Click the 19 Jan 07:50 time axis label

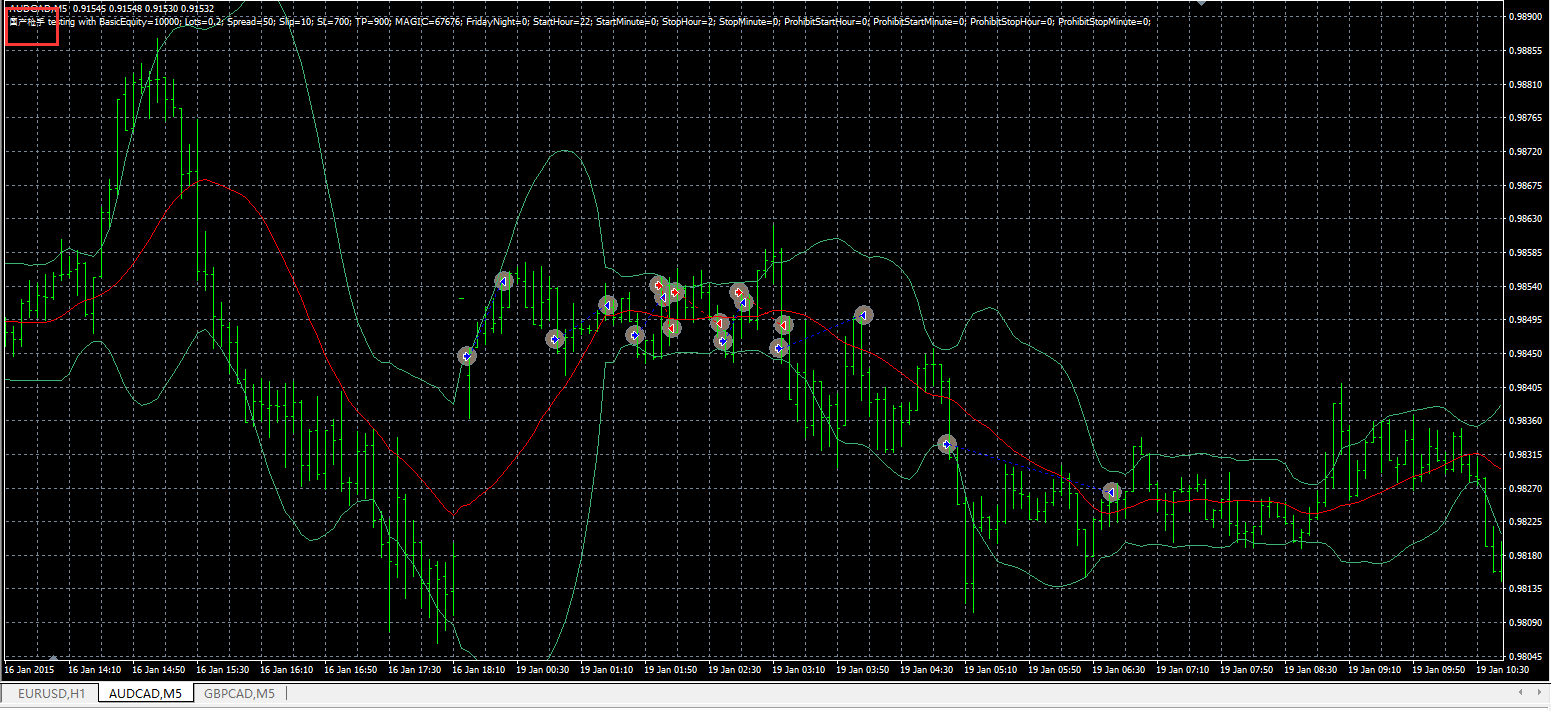[1247, 669]
